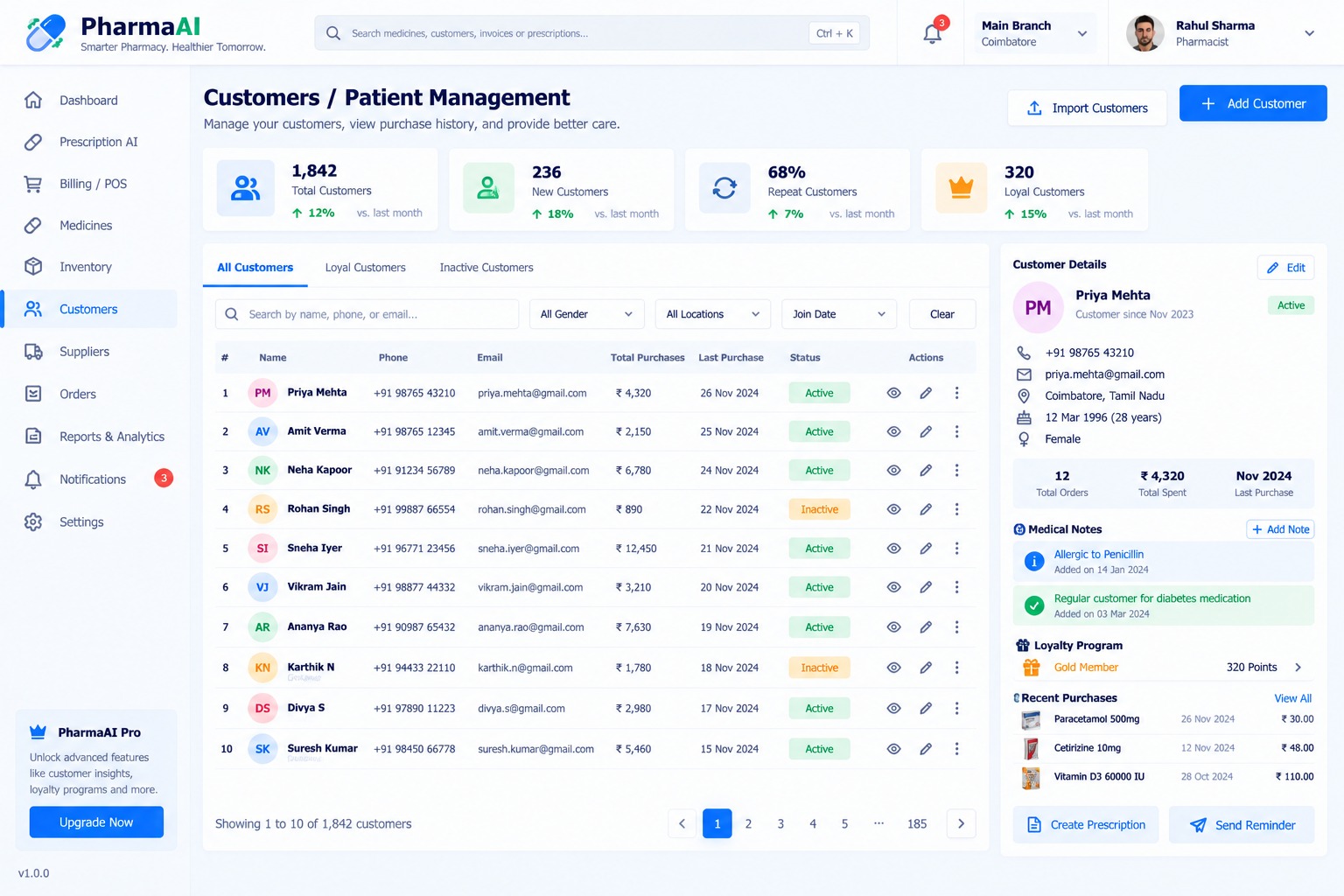Click the Add Customer button
Image resolution: width=1344 pixels, height=896 pixels.
pos(1253,103)
